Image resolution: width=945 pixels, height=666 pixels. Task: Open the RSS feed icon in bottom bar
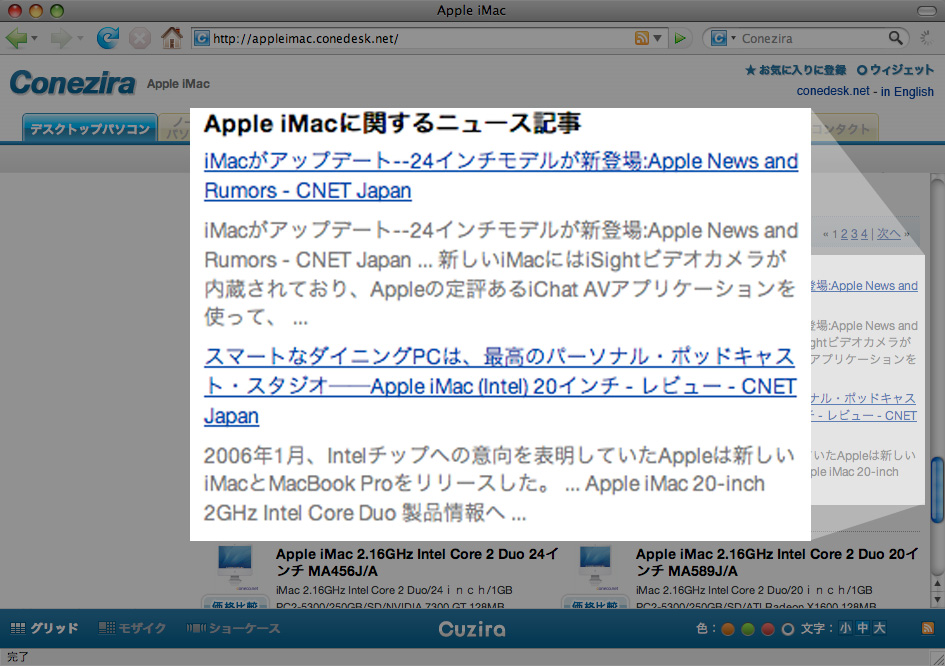tap(927, 628)
